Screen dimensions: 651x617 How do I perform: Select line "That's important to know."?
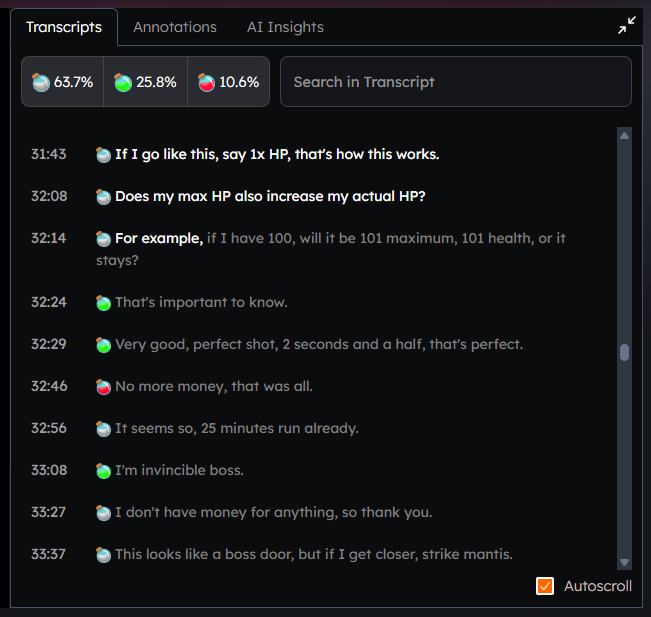[201, 302]
